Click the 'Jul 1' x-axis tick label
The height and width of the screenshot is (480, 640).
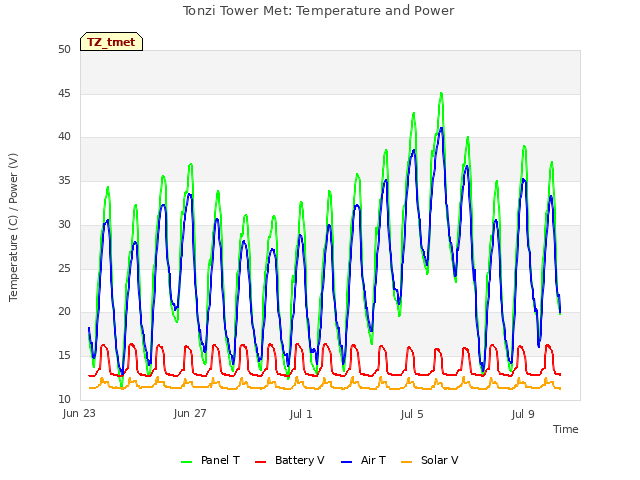pos(301,414)
